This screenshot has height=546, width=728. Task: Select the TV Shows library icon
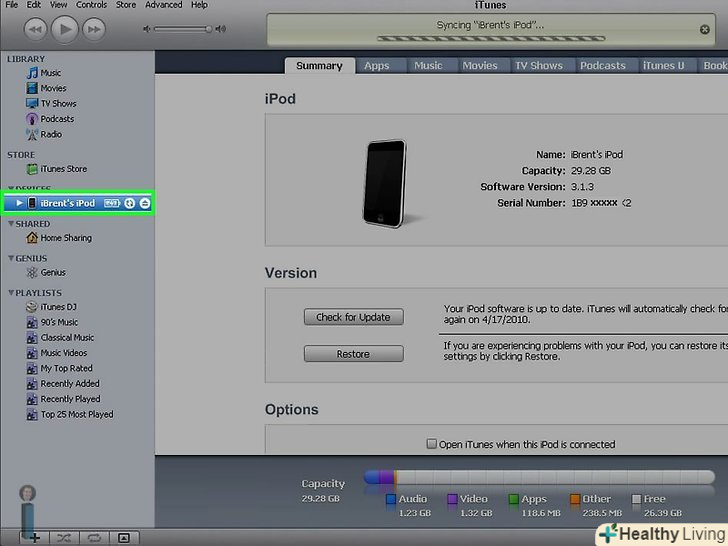[32, 104]
